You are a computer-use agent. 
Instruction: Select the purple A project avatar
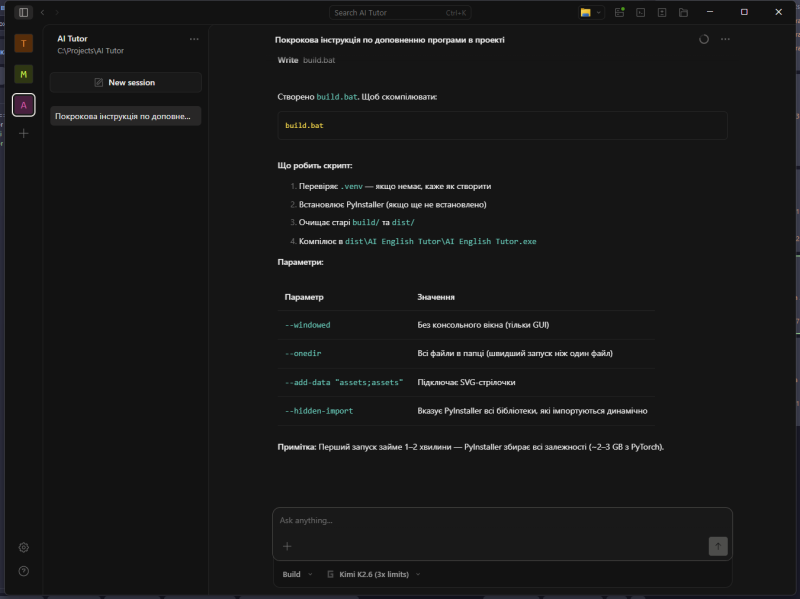pyautogui.click(x=23, y=105)
